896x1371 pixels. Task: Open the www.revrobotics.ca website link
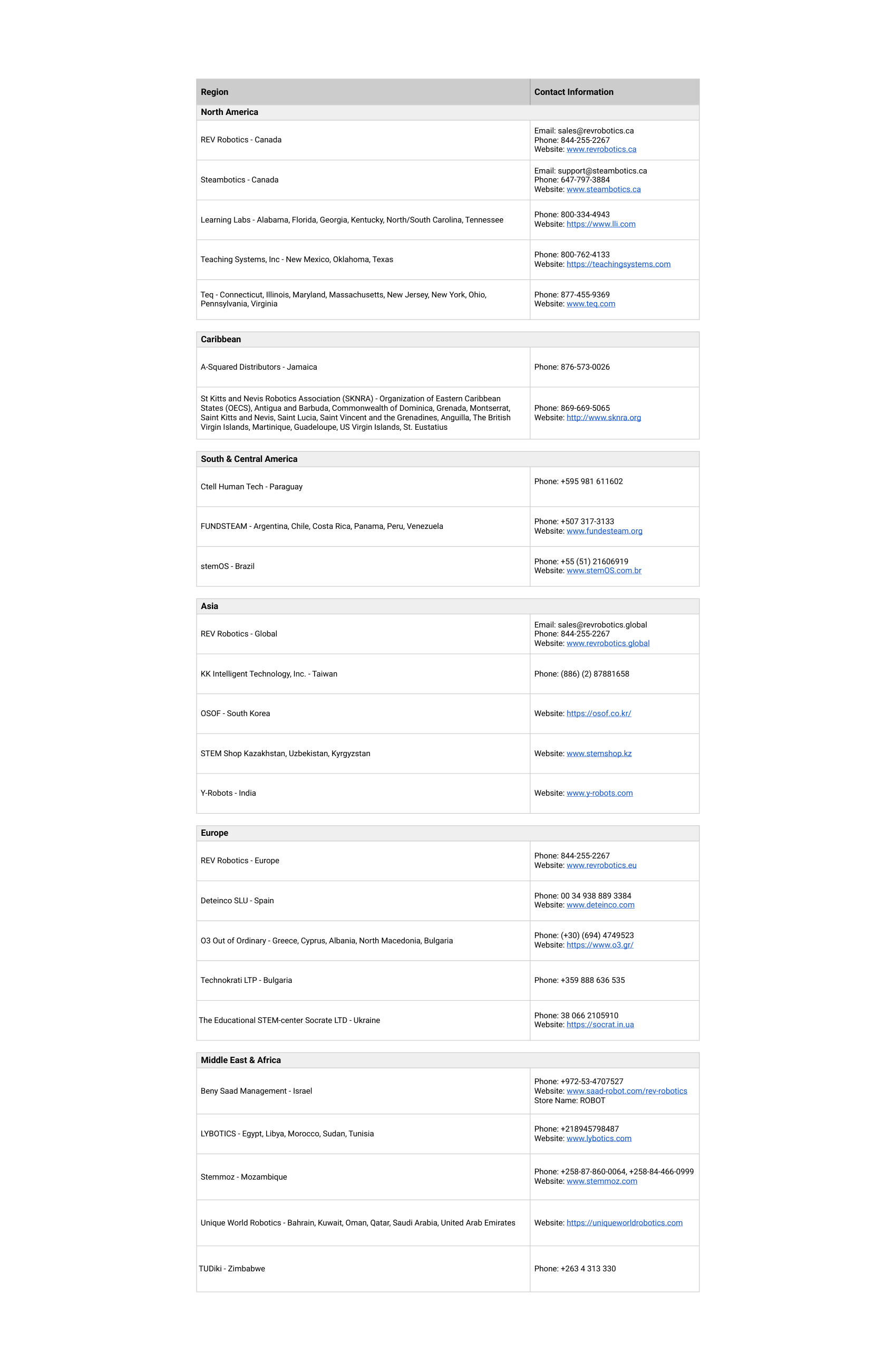point(601,149)
